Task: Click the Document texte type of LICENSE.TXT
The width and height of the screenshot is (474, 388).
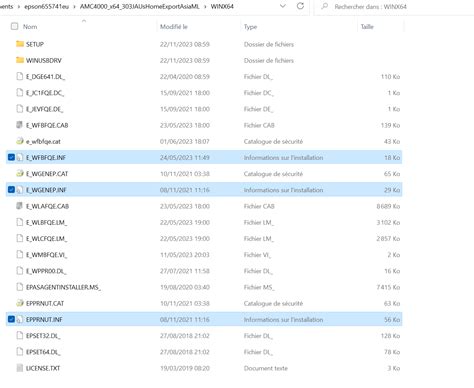Action: click(266, 368)
